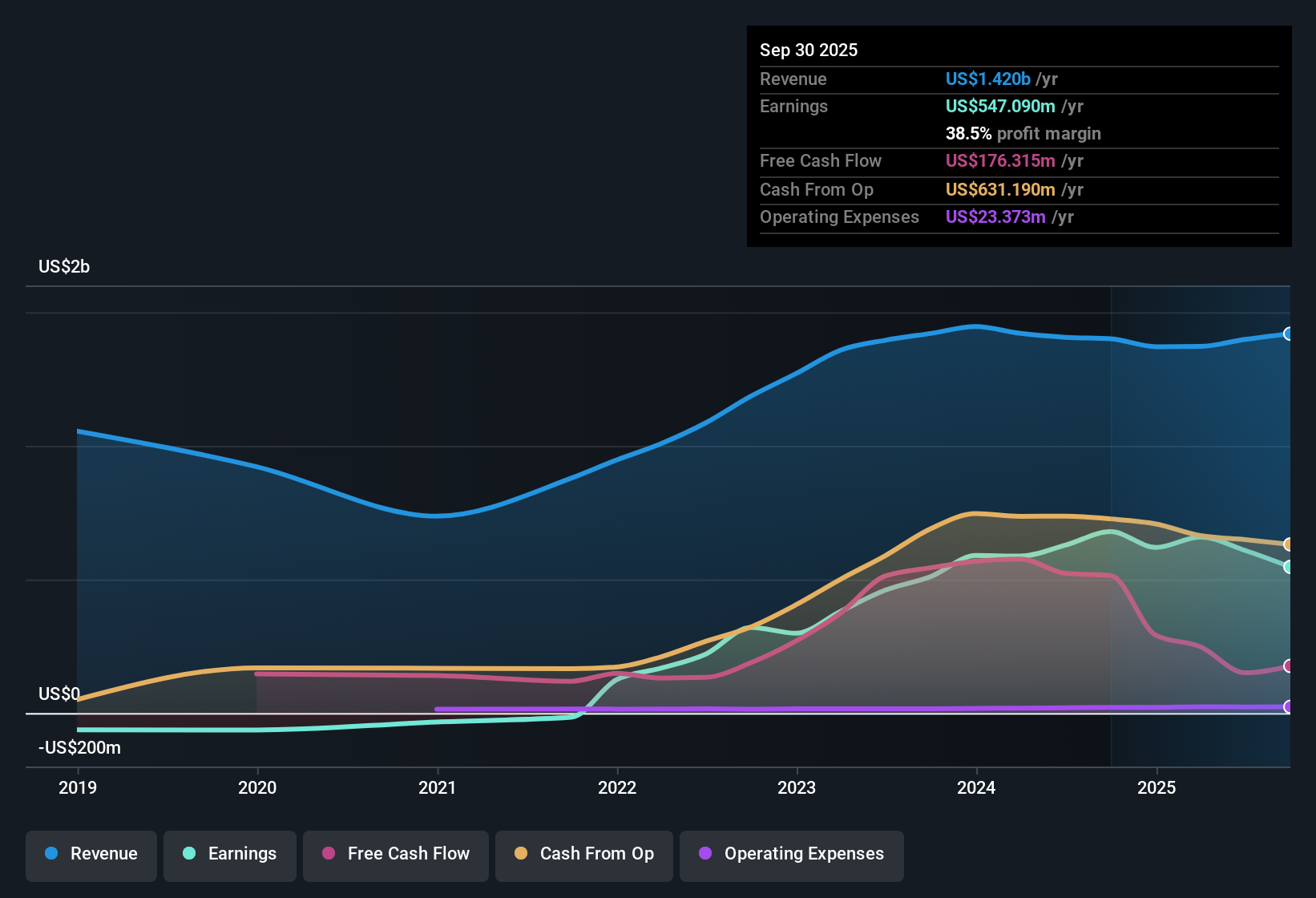Click the Operating Expenses endpoint marker
Viewport: 1316px width, 898px height.
(x=1288, y=707)
